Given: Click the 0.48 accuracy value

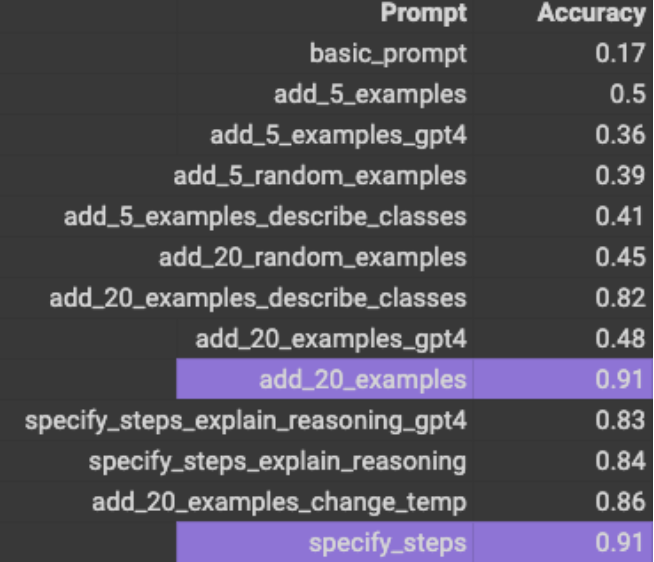Looking at the screenshot, I should (620, 339).
